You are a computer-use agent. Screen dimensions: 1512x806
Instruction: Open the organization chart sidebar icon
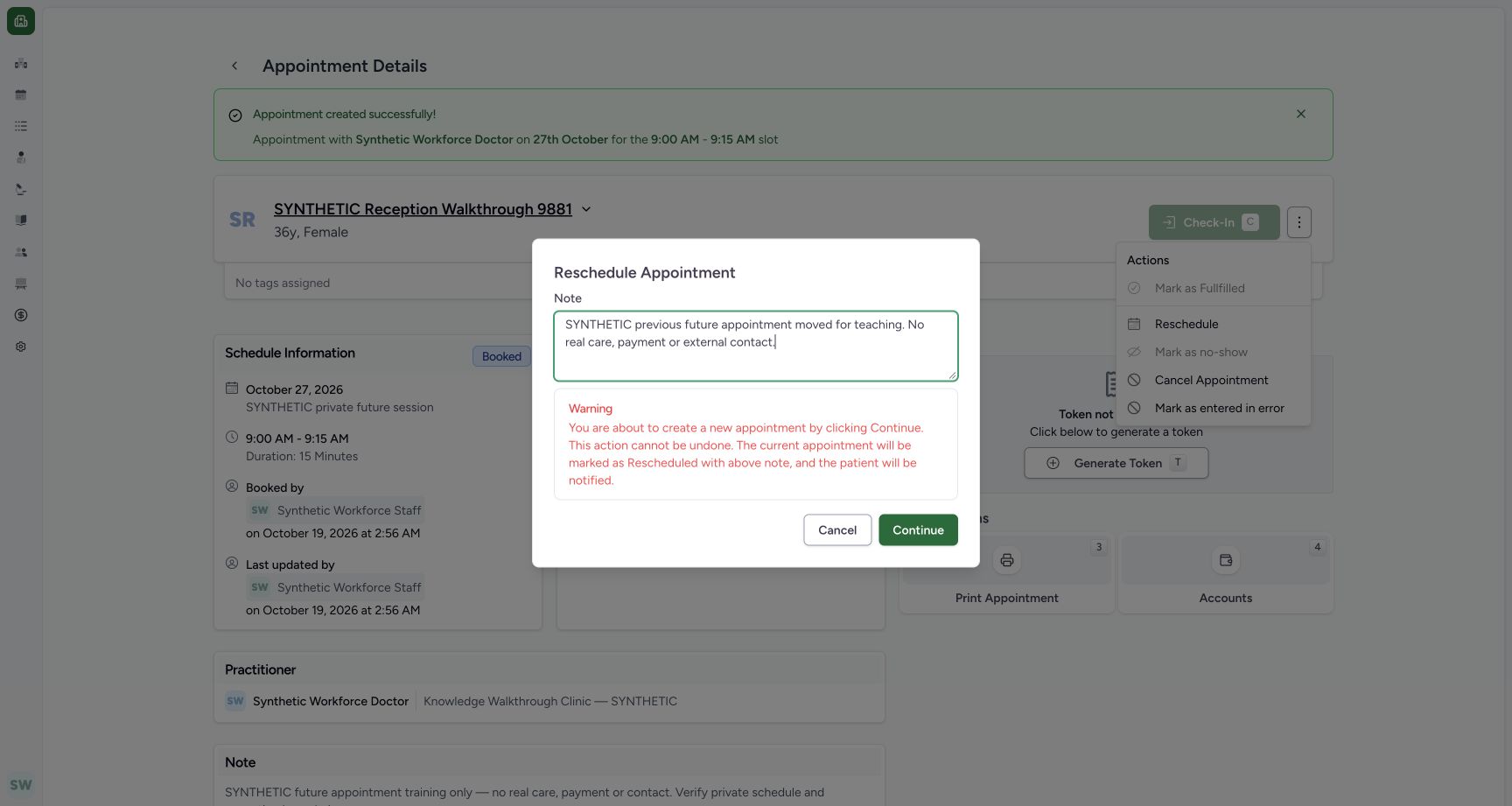[x=21, y=63]
